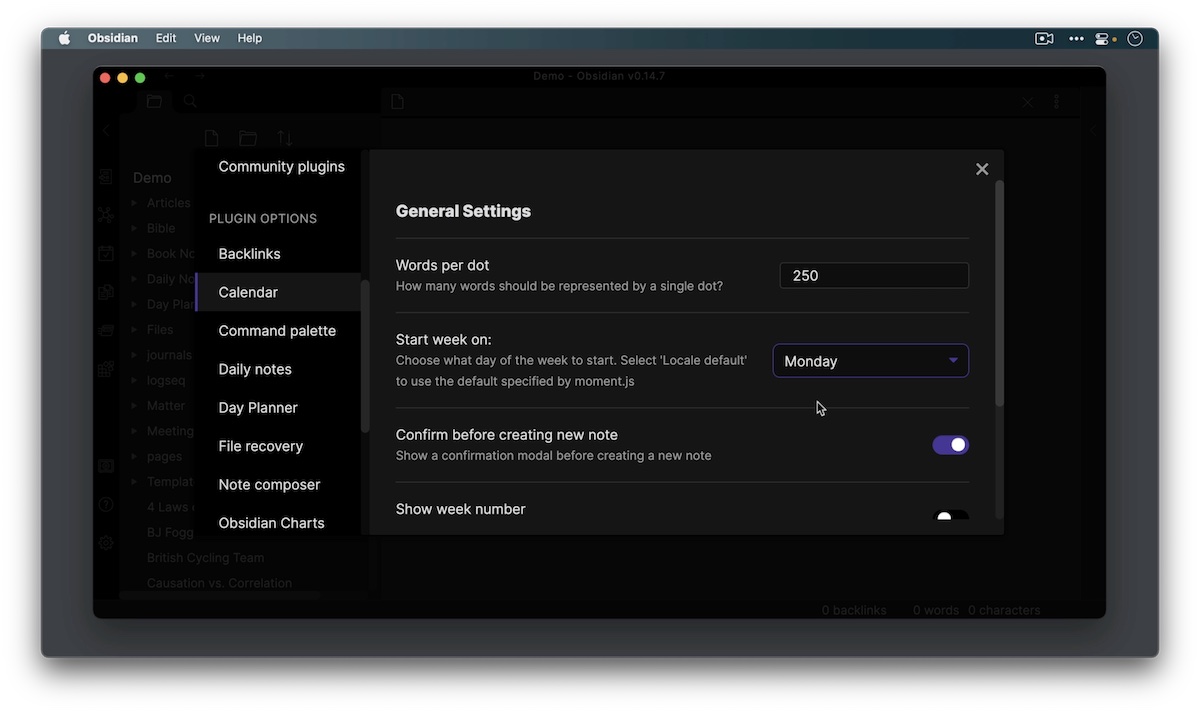This screenshot has height=712, width=1200.
Task: Expand the Articles folder
Action: [x=134, y=203]
